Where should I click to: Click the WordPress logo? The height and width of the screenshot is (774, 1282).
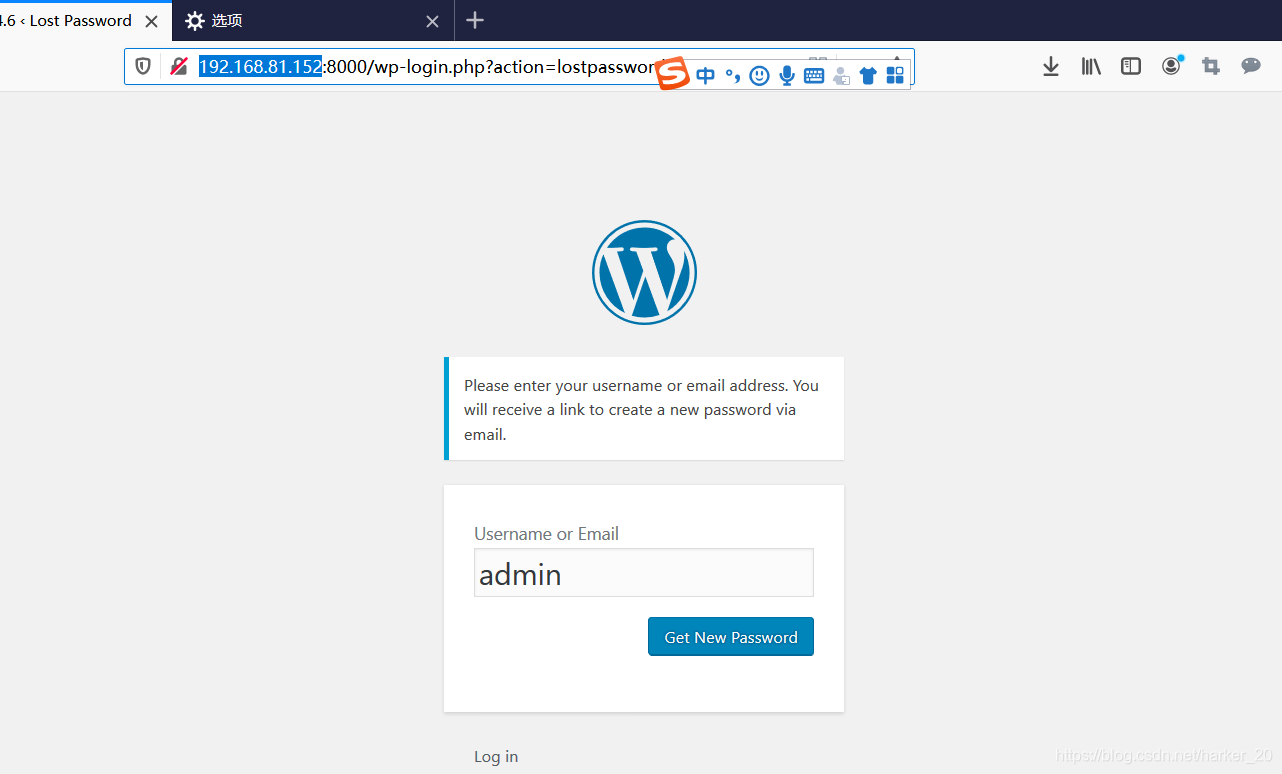point(644,272)
